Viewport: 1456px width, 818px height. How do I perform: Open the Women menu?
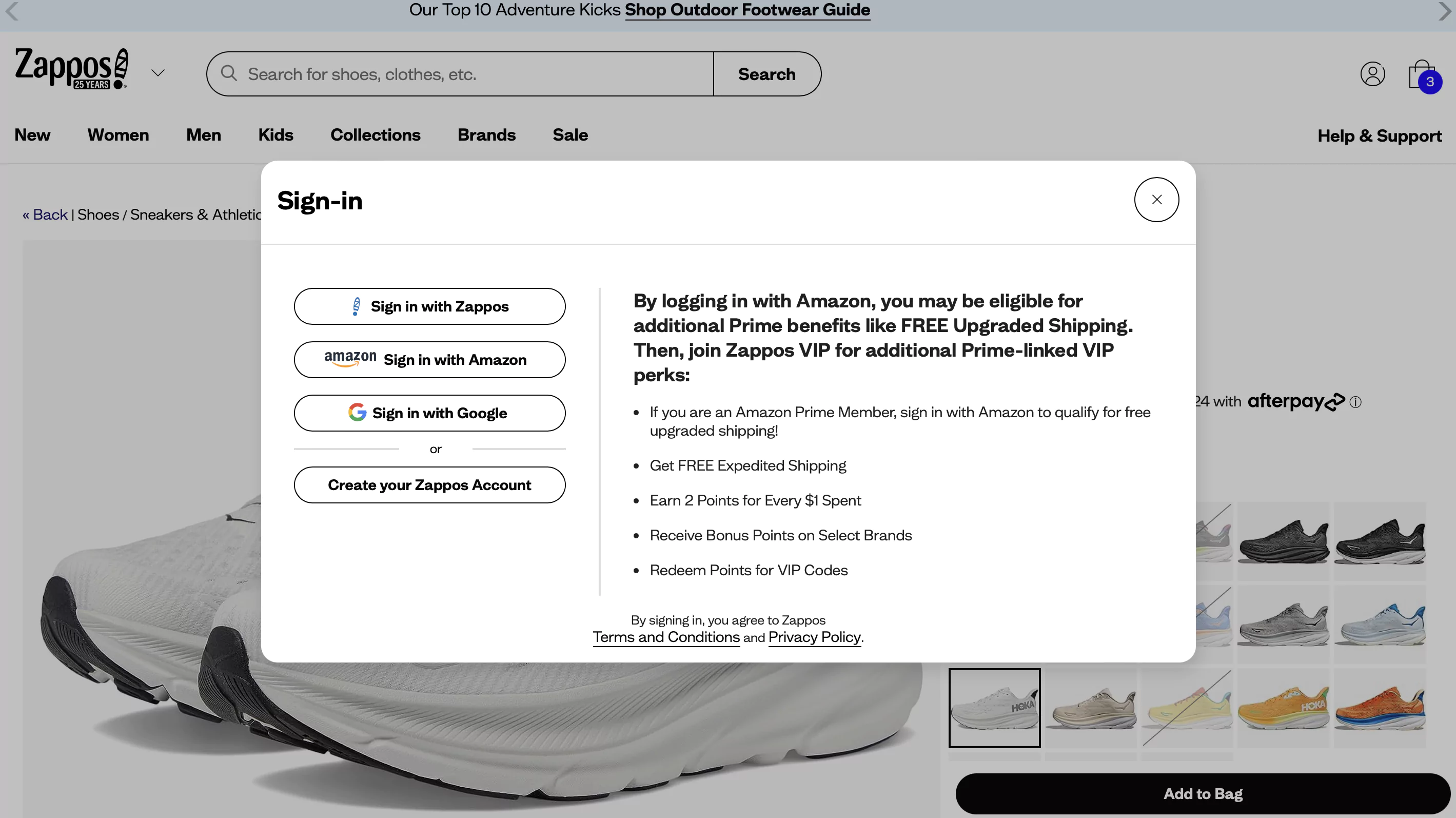pyautogui.click(x=118, y=135)
